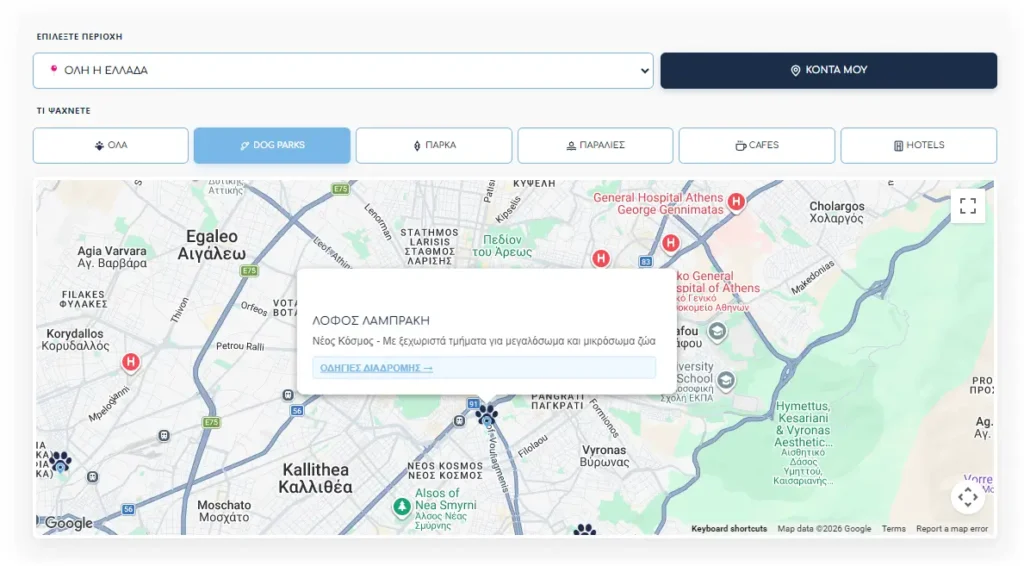Image resolution: width=1024 pixels, height=566 pixels.
Task: Click the University School graduation cap marker
Action: (726, 380)
